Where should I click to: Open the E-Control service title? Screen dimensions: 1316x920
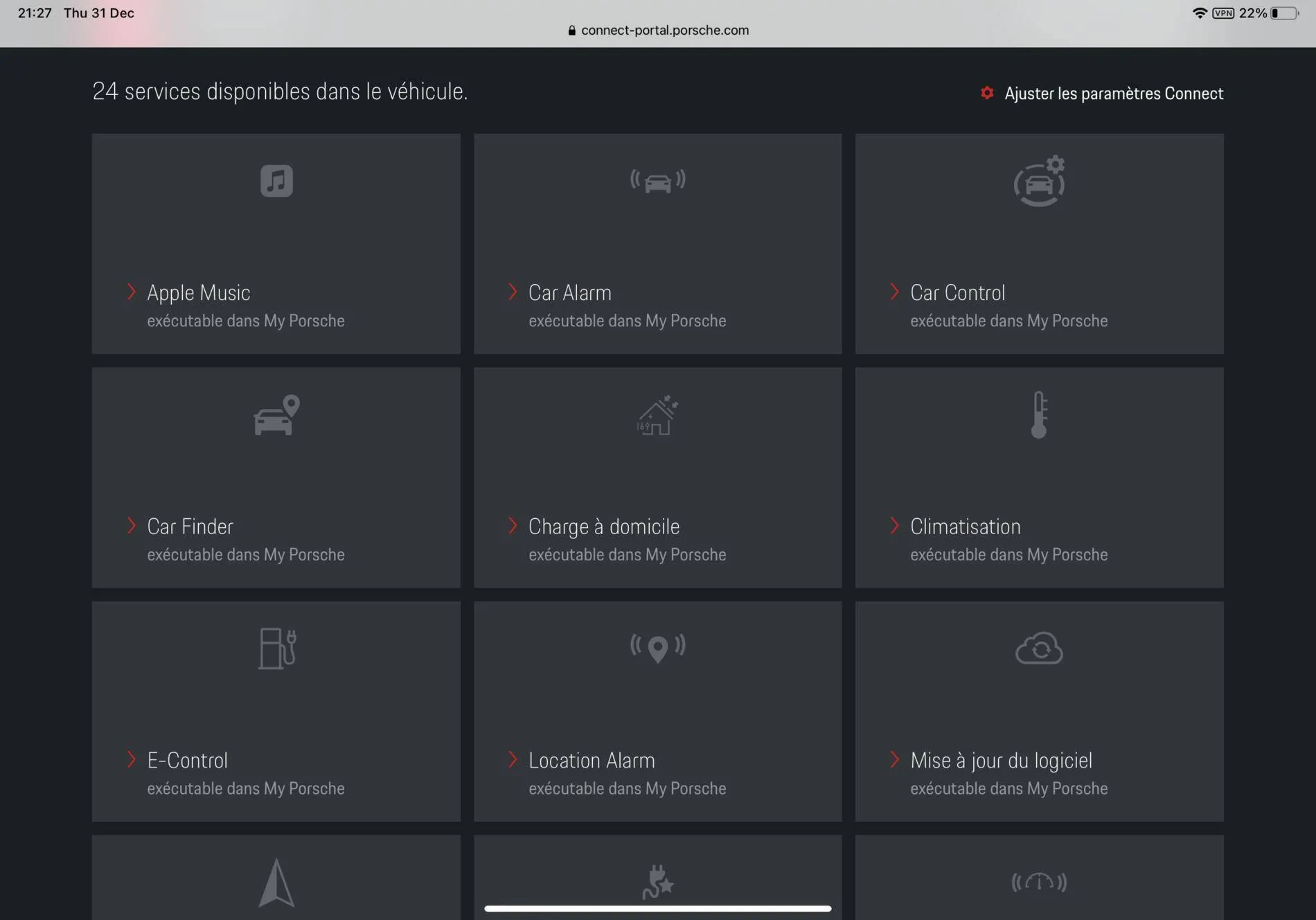click(x=188, y=761)
